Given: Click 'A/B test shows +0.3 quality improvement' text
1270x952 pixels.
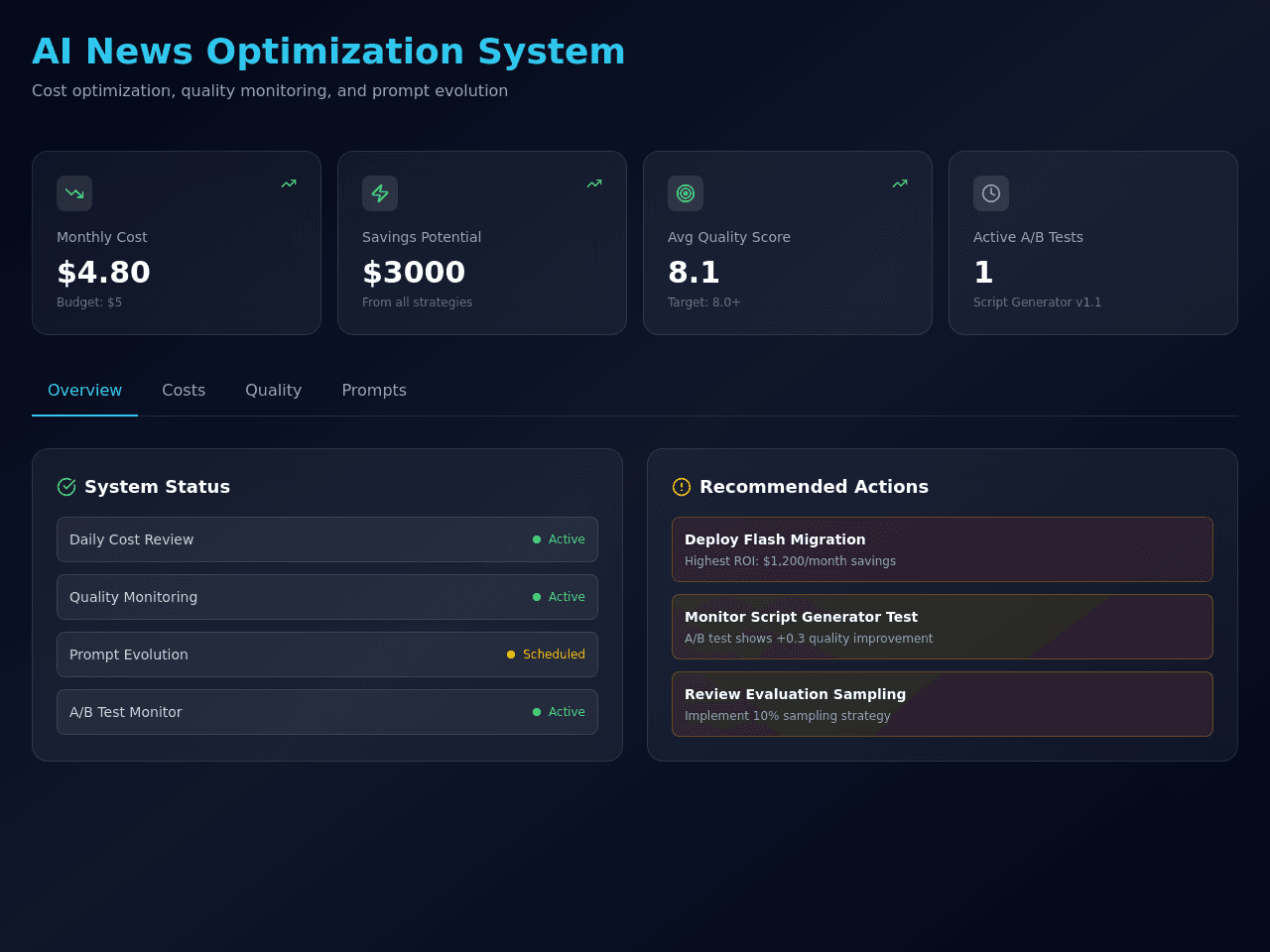Looking at the screenshot, I should coord(809,639).
